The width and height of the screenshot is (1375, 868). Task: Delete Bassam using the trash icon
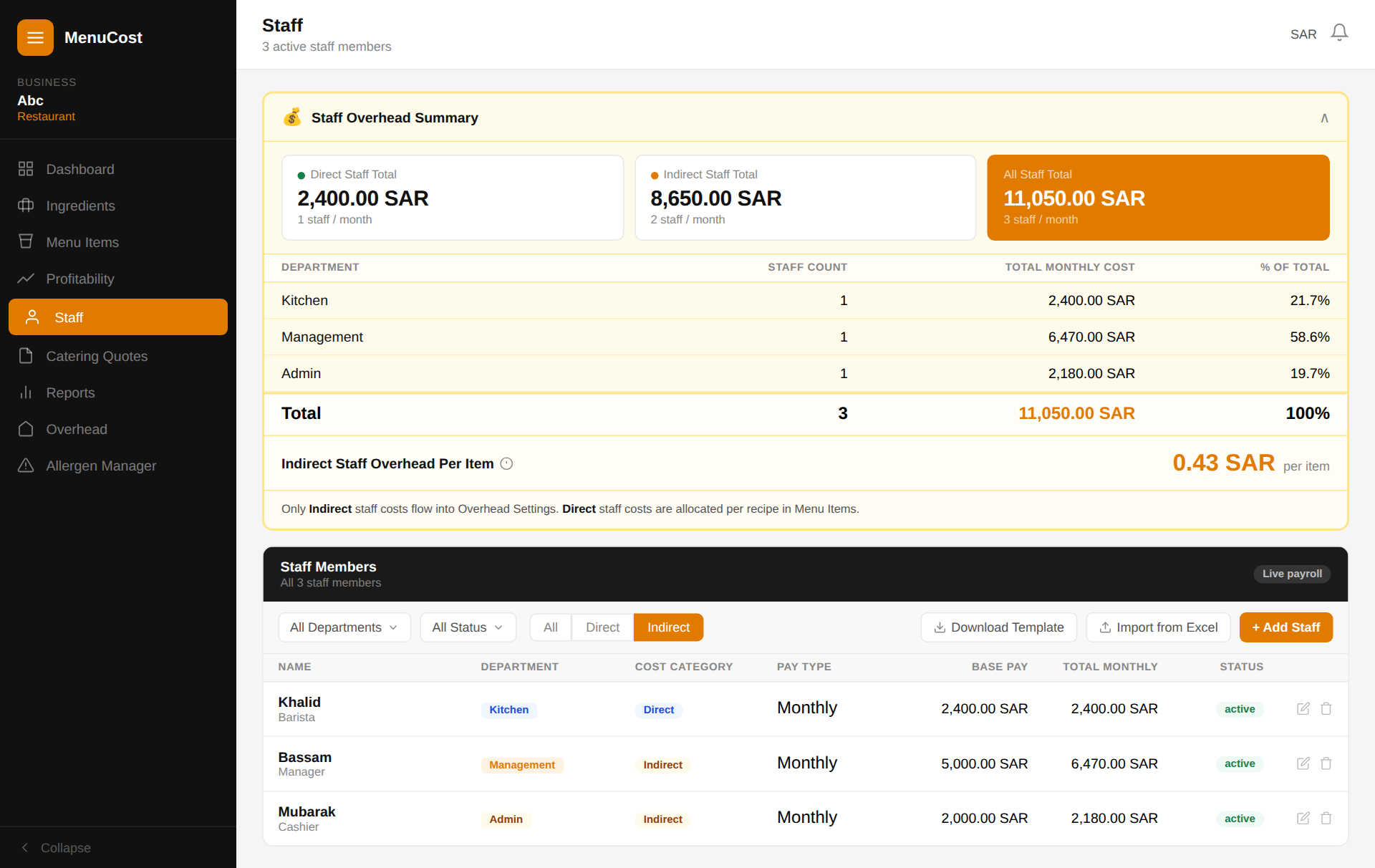click(x=1326, y=763)
